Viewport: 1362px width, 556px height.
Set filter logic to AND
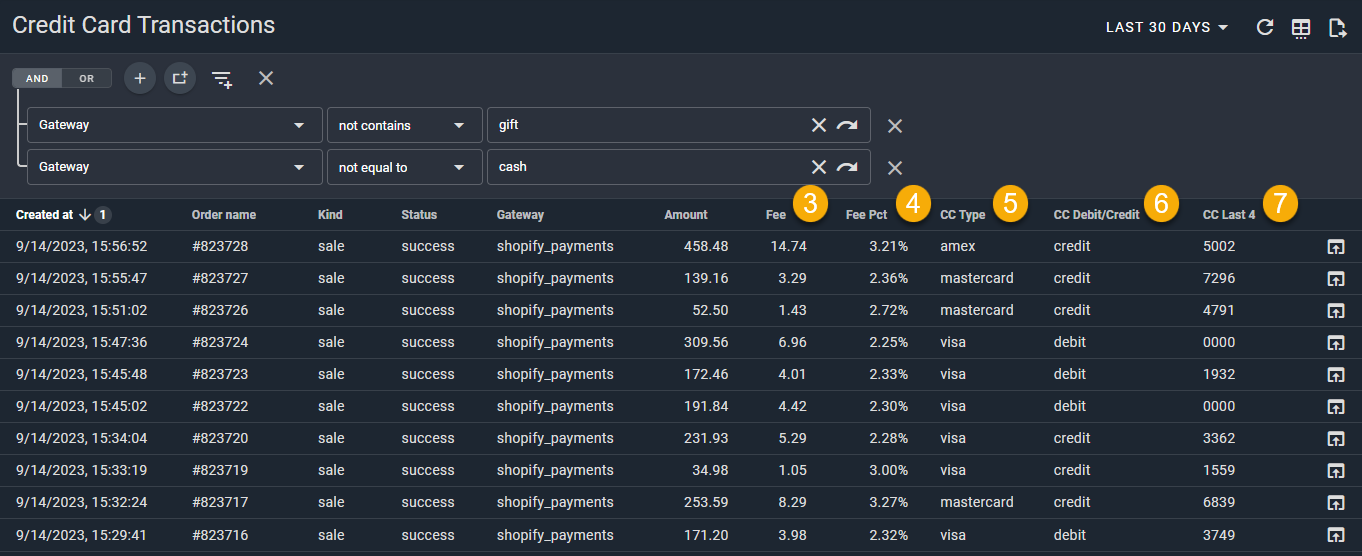pyautogui.click(x=37, y=78)
